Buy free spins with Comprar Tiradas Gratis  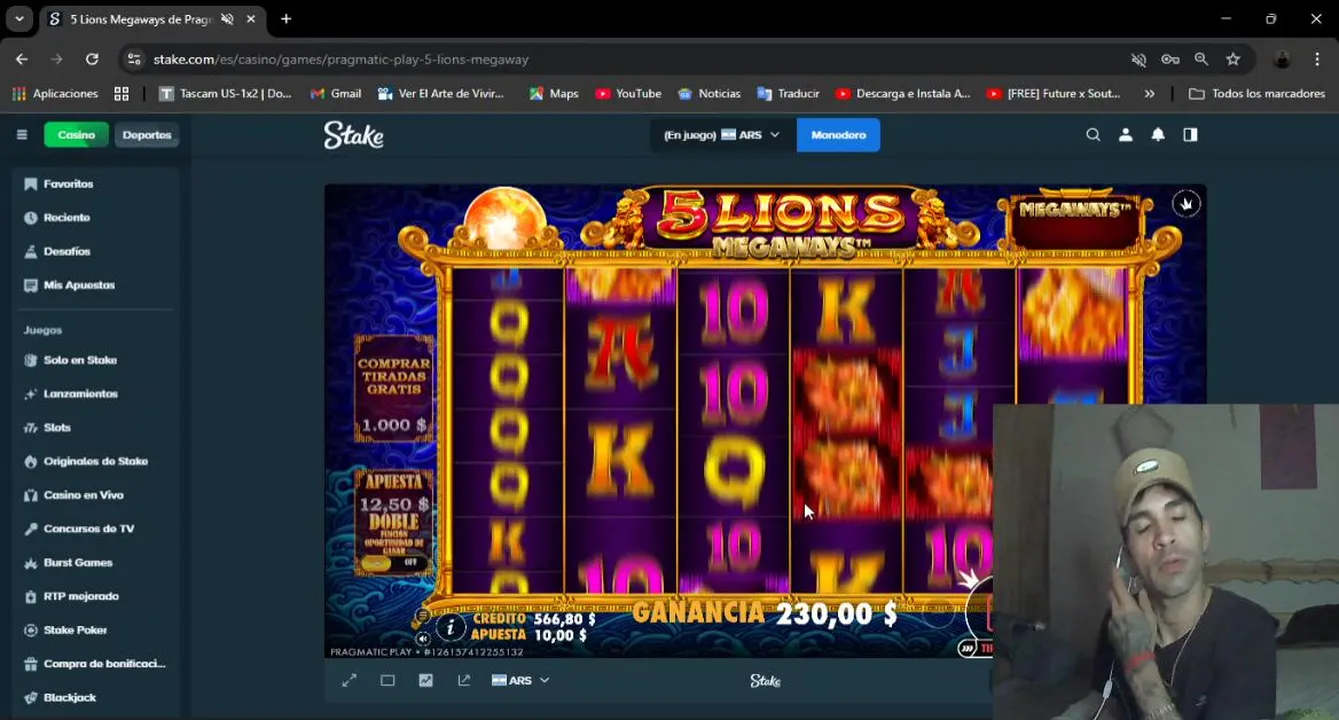tap(394, 388)
